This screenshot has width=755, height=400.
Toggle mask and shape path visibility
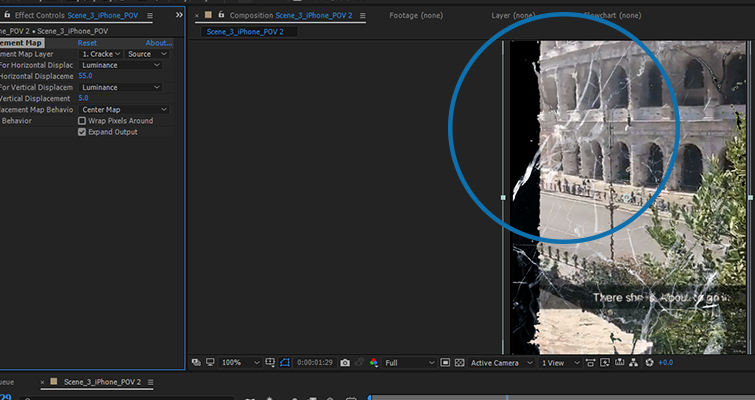coord(285,362)
